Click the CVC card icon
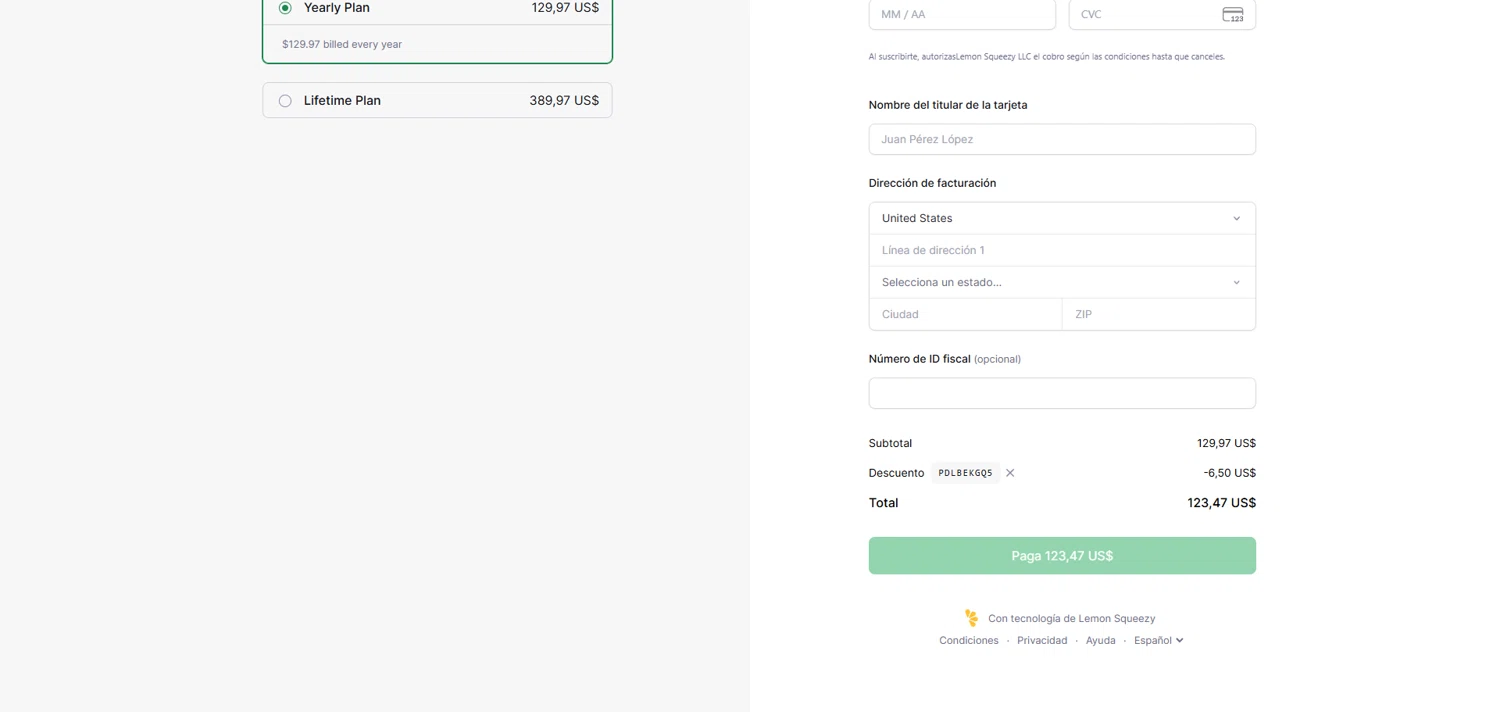Image resolution: width=1500 pixels, height=712 pixels. pos(1233,14)
